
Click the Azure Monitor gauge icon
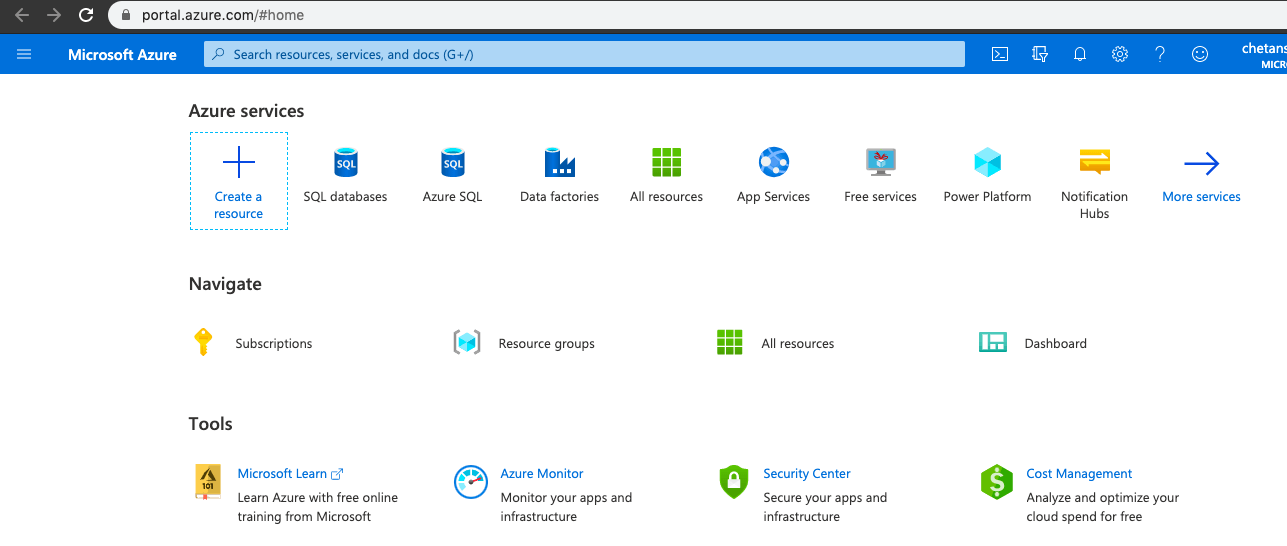click(470, 482)
